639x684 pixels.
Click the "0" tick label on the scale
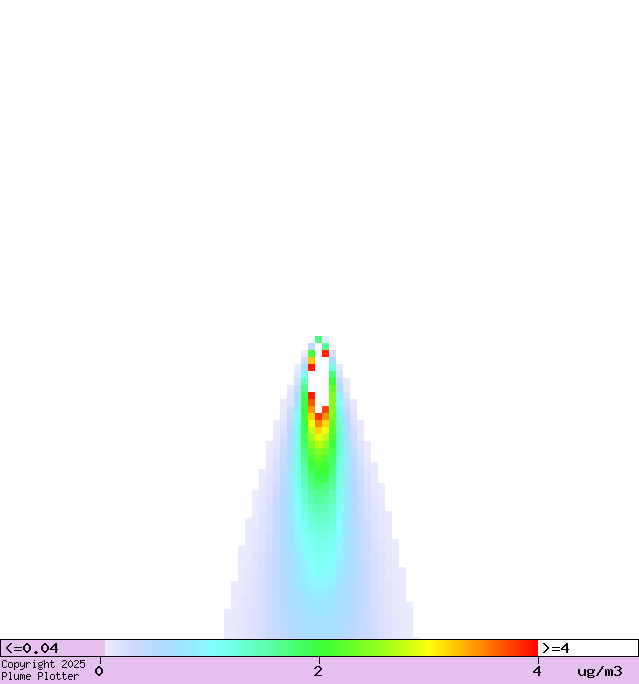coord(99,671)
